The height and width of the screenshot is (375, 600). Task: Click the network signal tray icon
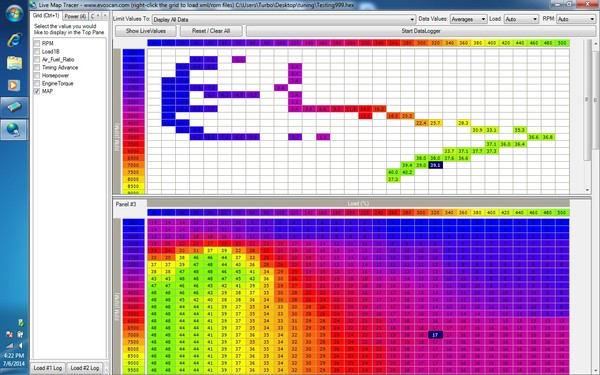tap(10, 346)
